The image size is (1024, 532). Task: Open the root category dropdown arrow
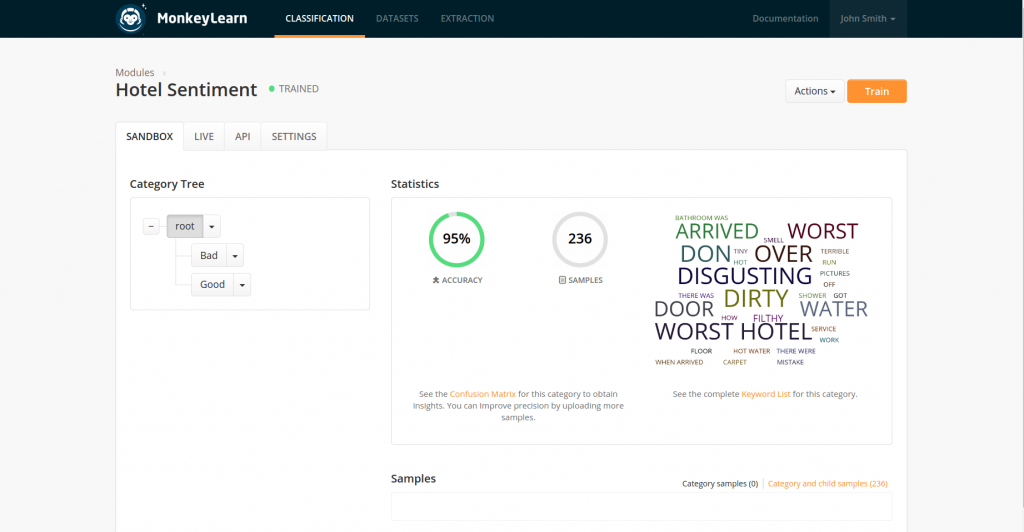(x=212, y=227)
